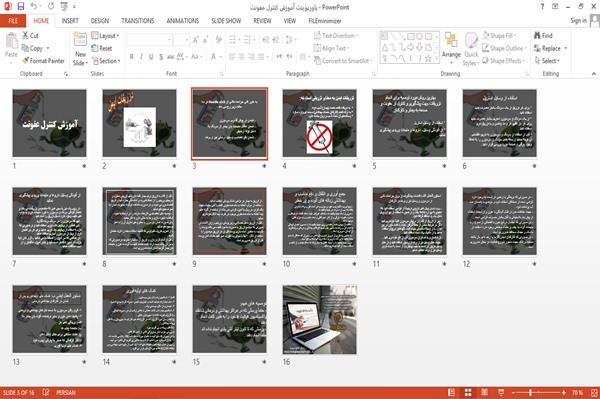Click the Cut command
The image size is (600, 399).
30,36
